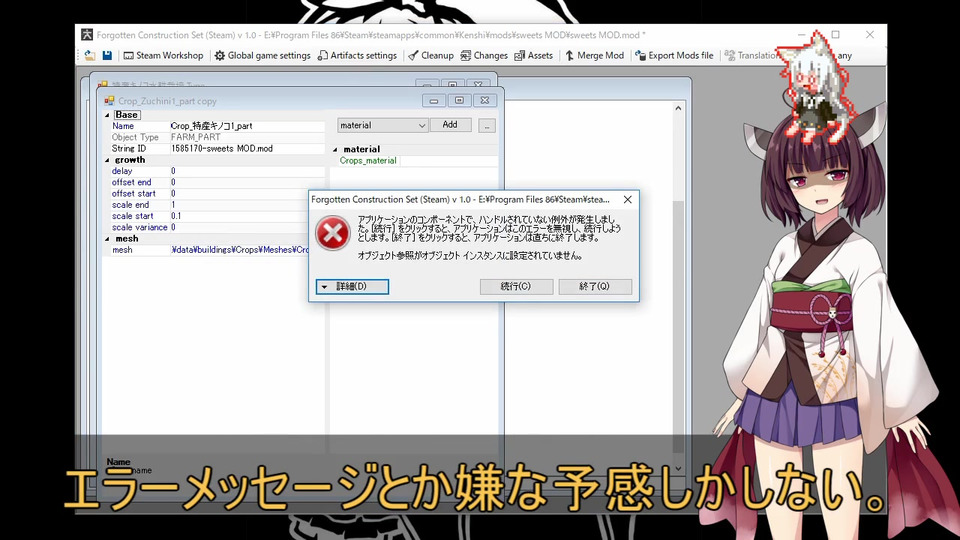
Task: Open the Changes list
Action: pyautogui.click(x=484, y=55)
